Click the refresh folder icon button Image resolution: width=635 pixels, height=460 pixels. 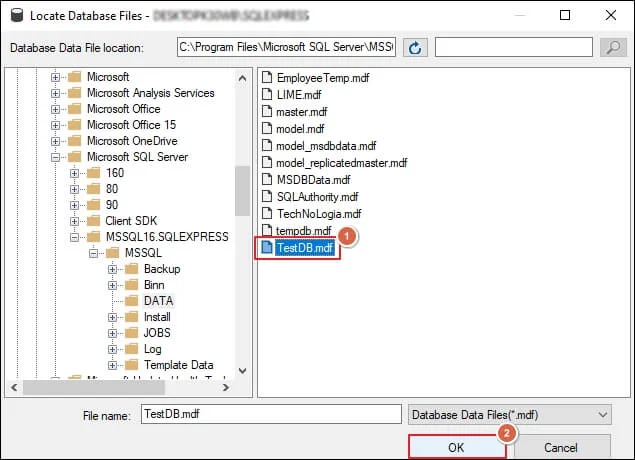tap(415, 48)
